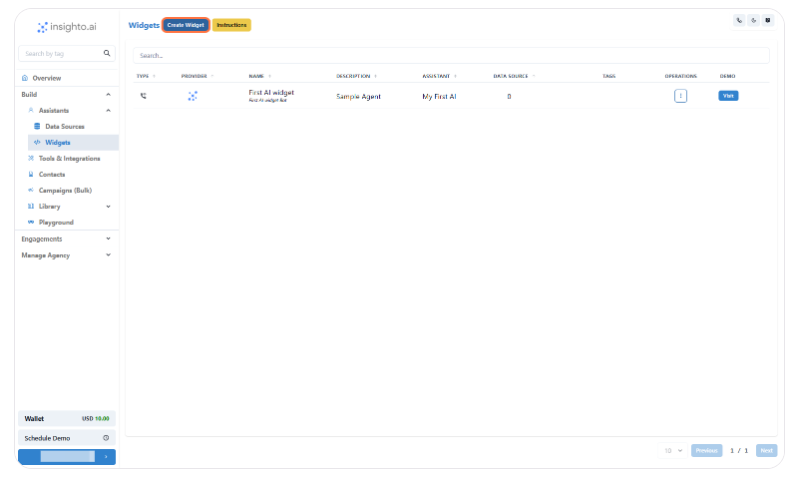Open the rows-per-page 10 dropdown
Image resolution: width=802 pixels, height=489 pixels.
(x=673, y=451)
